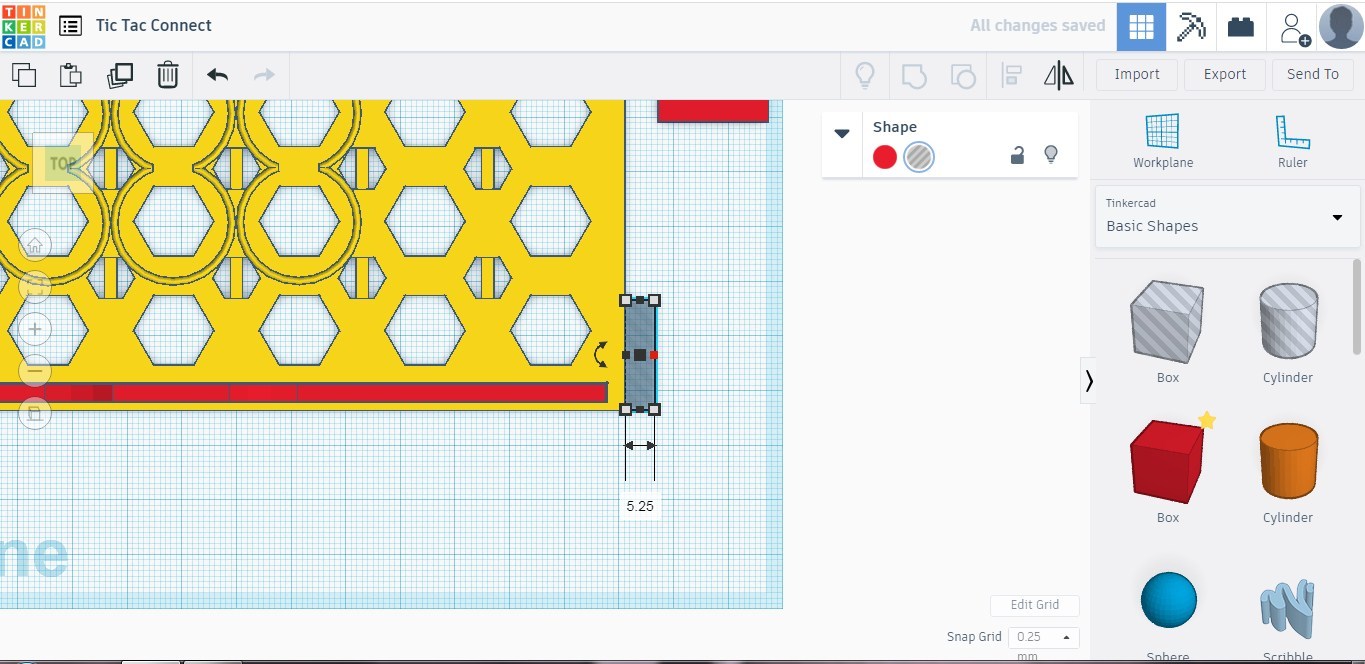Screen dimensions: 1365x664
Task: Pick the red color swatch in Shape panel
Action: pyautogui.click(x=884, y=157)
